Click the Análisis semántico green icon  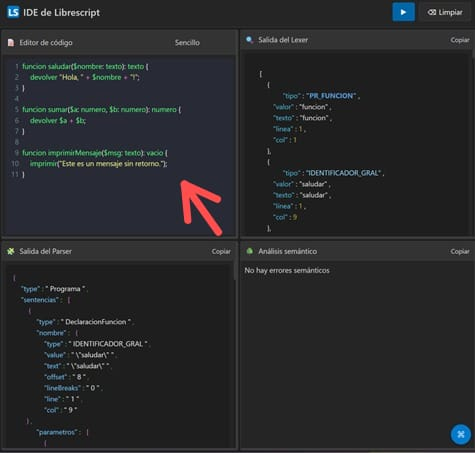(x=250, y=251)
